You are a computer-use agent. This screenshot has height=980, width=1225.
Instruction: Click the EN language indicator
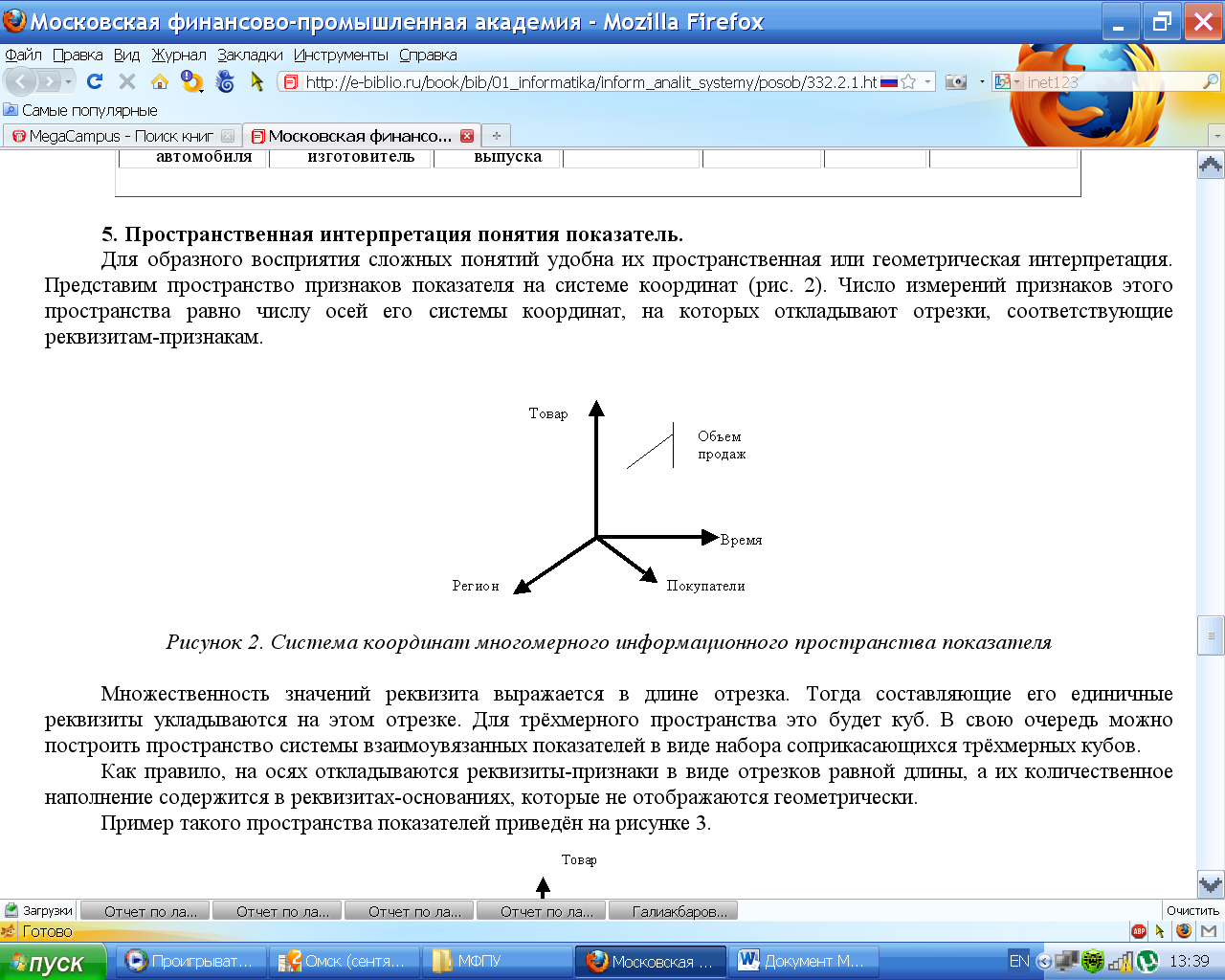[1019, 961]
